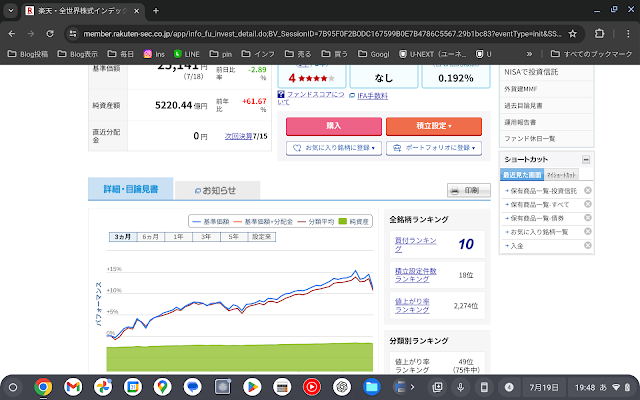
Task: Open Google Maps from the shelf
Action: coord(162,387)
